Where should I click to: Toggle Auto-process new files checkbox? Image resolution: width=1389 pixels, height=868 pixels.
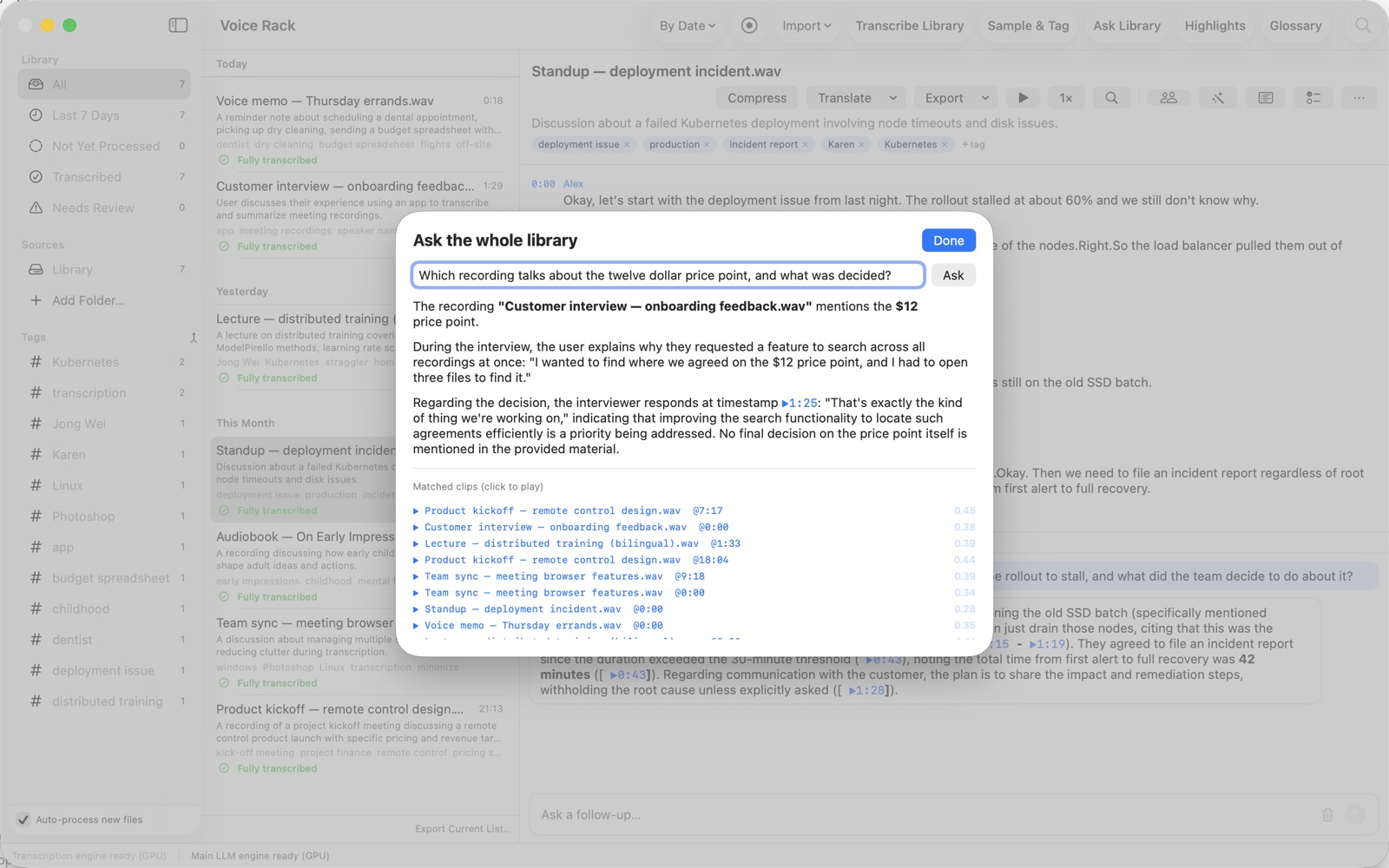click(23, 819)
